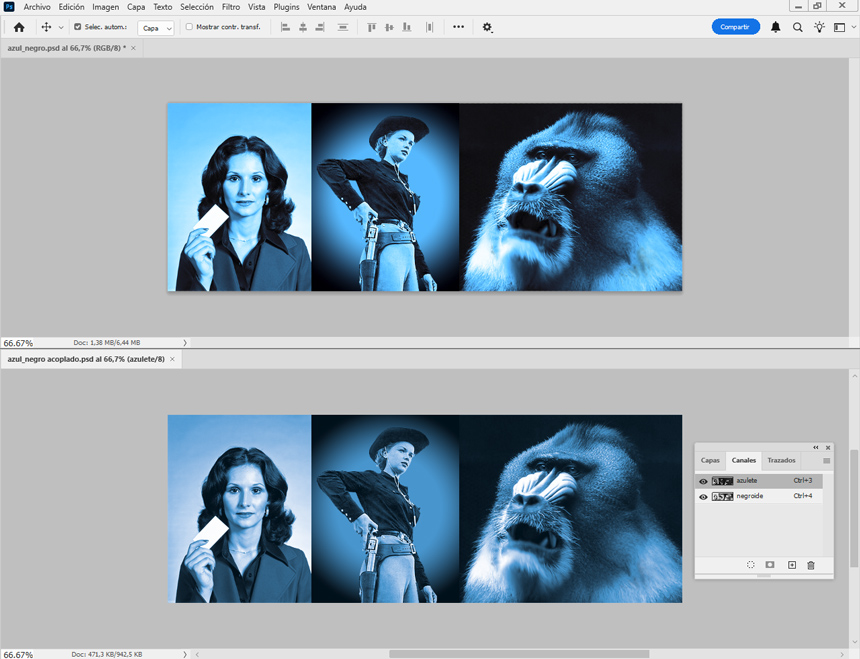This screenshot has height=659, width=860.
Task: Delete current channel with trash icon
Action: click(x=811, y=566)
